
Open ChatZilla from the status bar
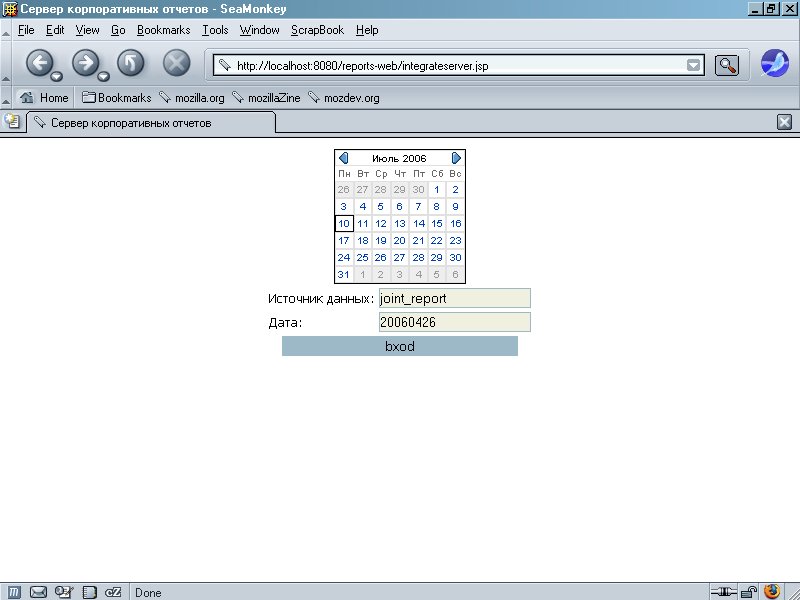pos(113,592)
